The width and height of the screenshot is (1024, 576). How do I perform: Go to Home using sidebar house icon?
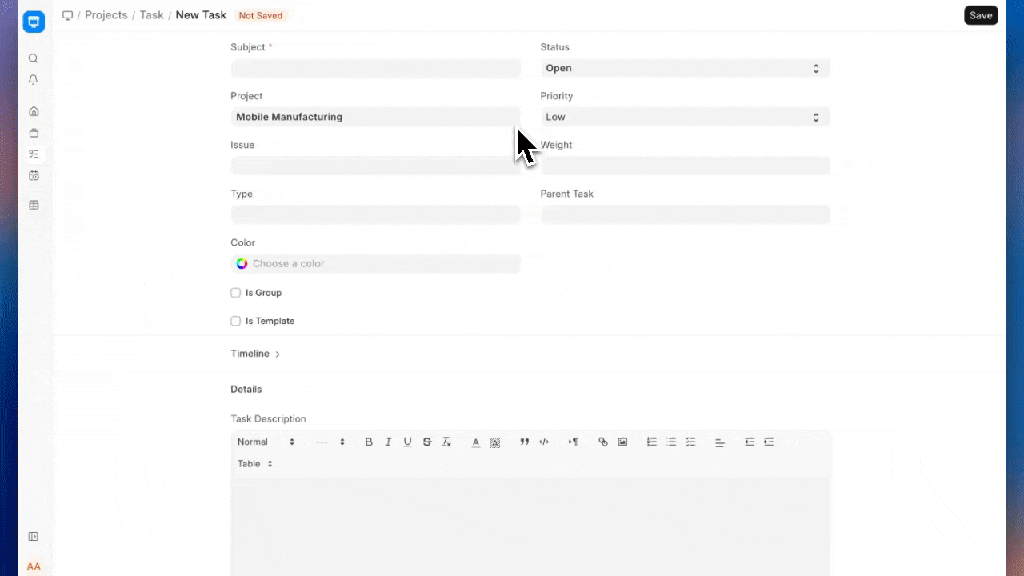(x=33, y=111)
